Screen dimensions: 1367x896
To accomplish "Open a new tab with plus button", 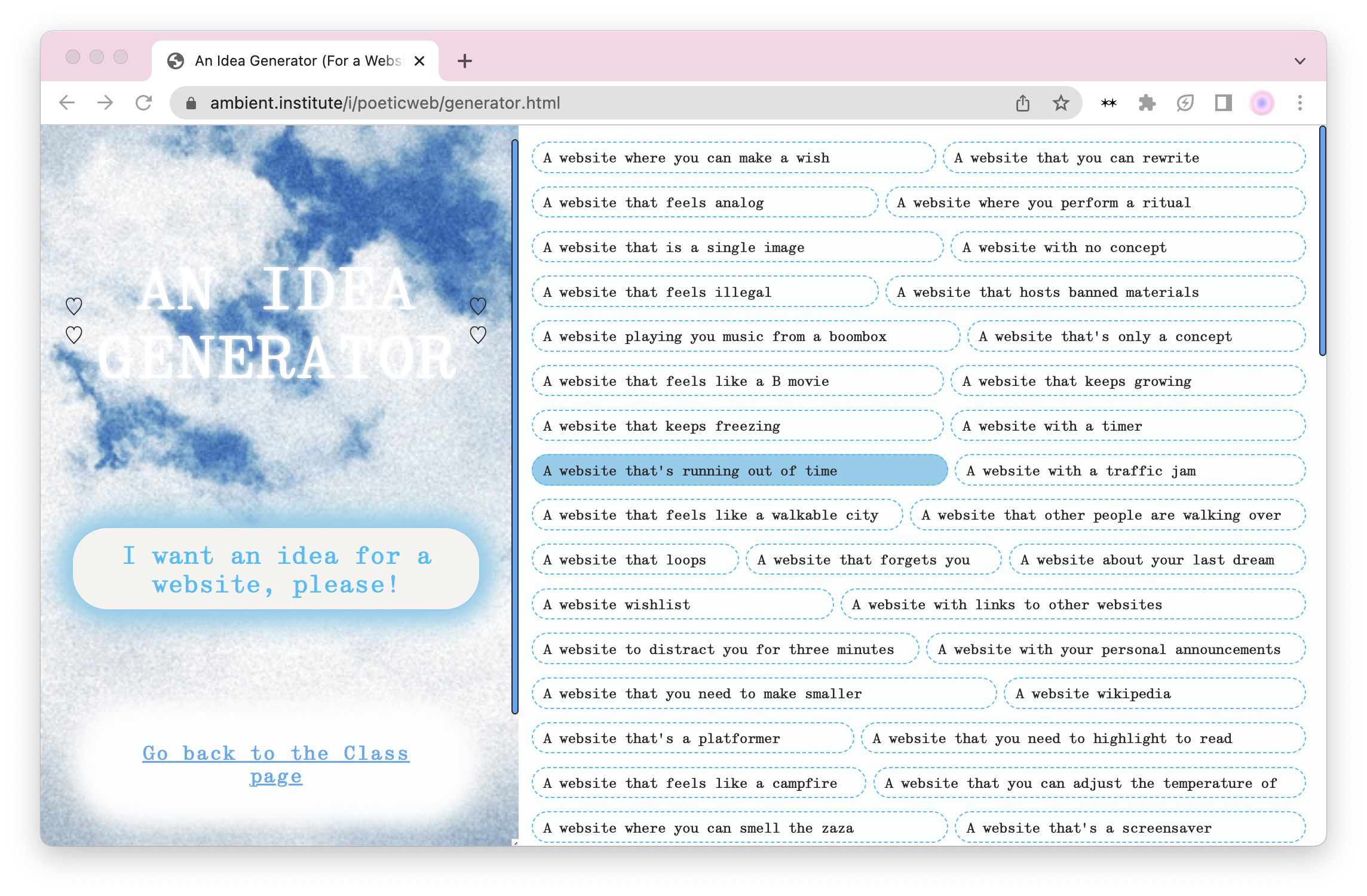I will 464,61.
